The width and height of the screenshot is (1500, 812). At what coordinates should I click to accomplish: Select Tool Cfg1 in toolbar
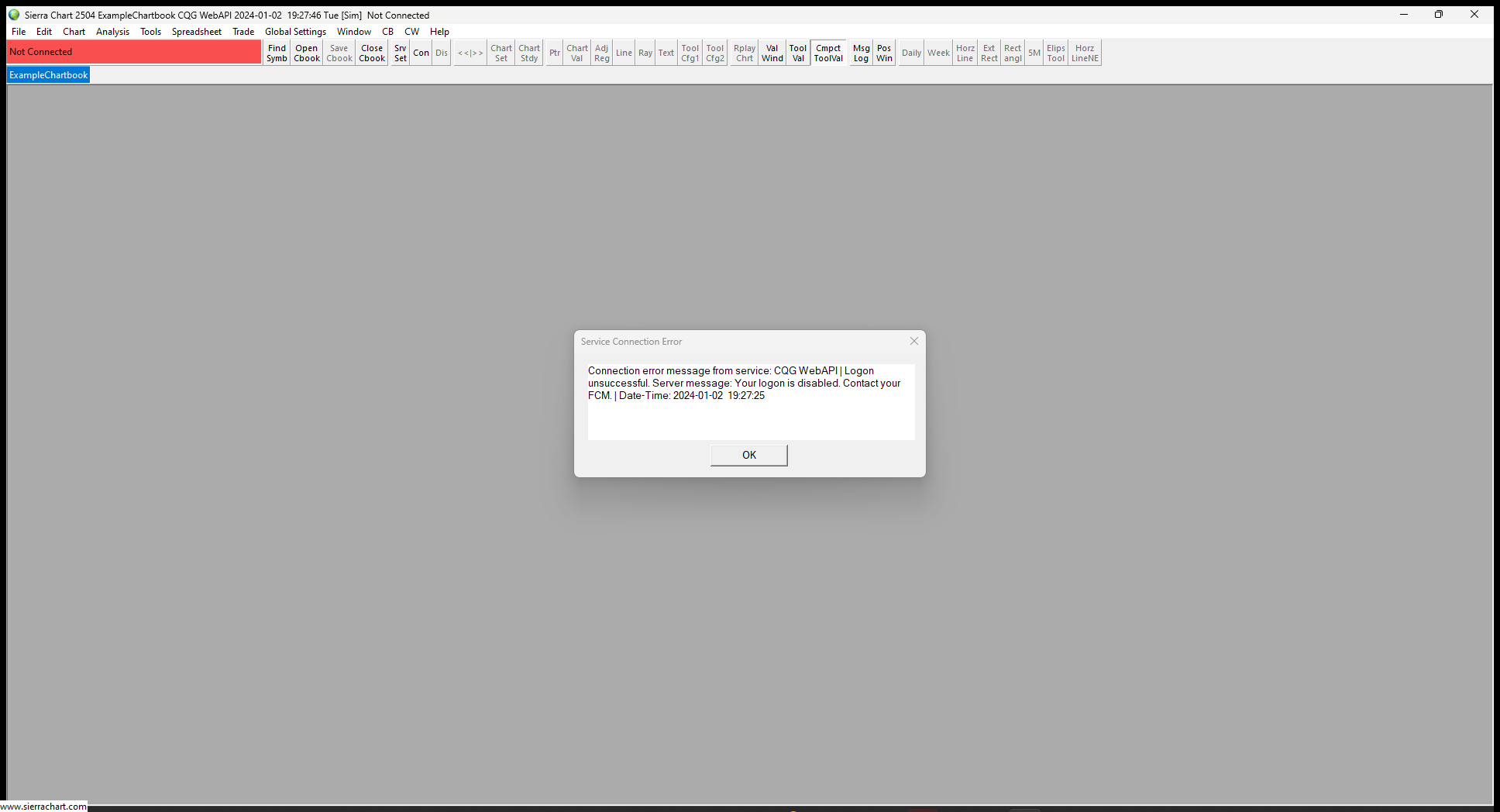pos(690,53)
